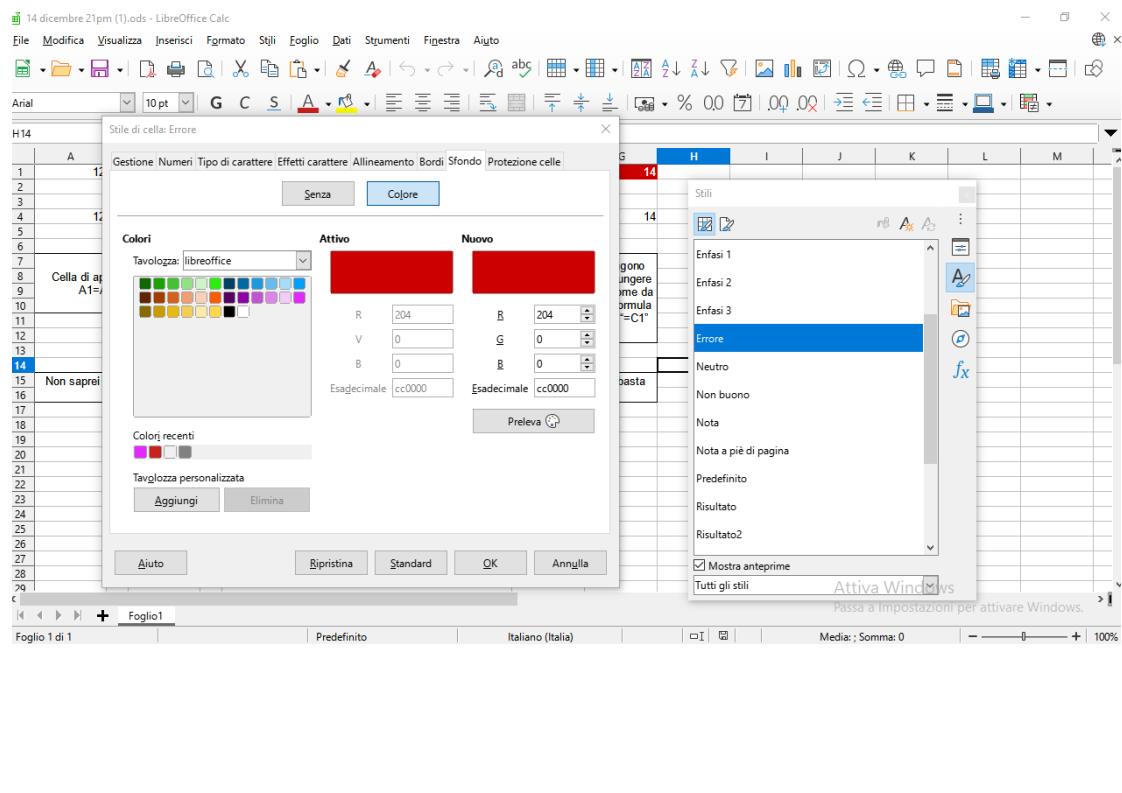Open the Functions deck in sidebar
Screen dimensions: 1122x793
coord(958,371)
